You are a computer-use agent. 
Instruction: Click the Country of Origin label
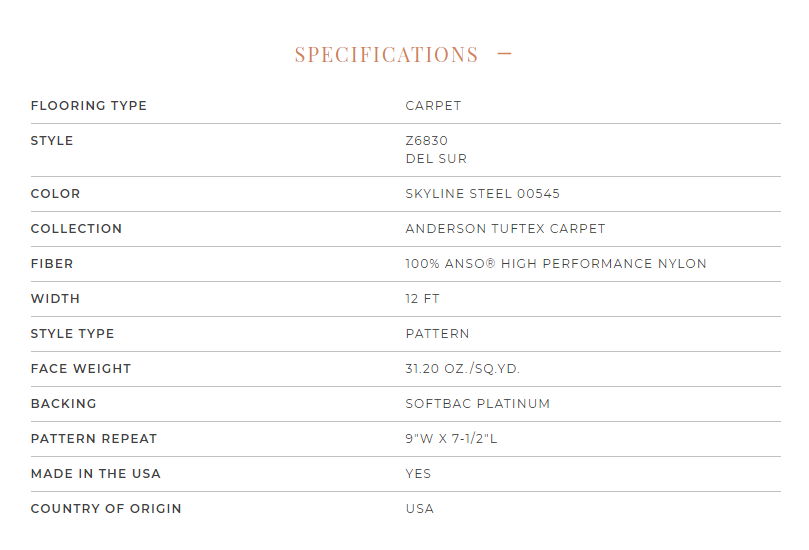(106, 509)
